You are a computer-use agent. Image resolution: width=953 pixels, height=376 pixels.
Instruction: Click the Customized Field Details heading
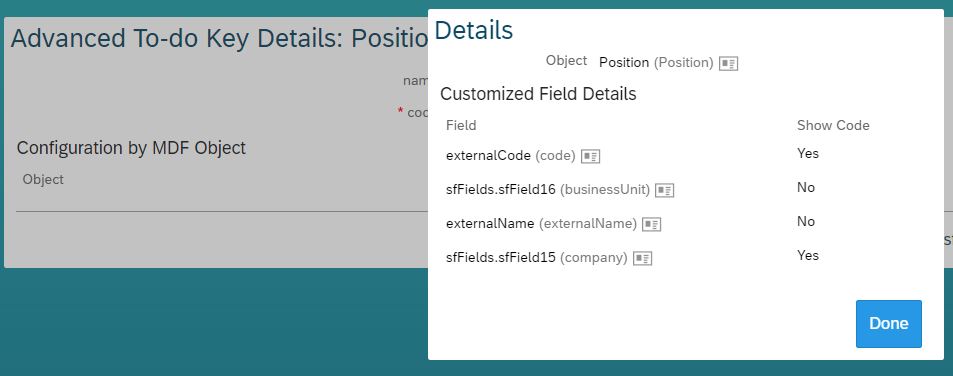coord(538,94)
